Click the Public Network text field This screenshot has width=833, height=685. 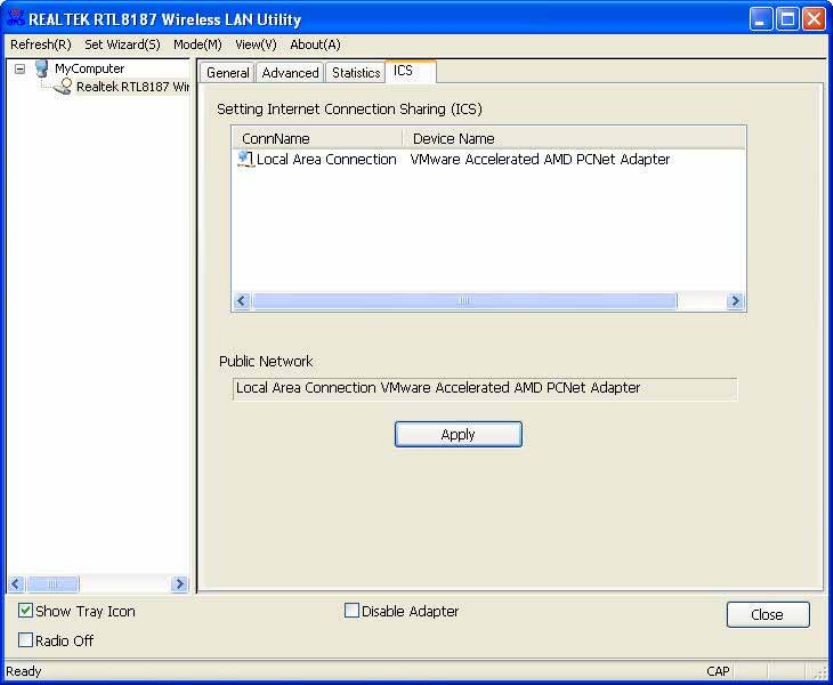point(484,388)
